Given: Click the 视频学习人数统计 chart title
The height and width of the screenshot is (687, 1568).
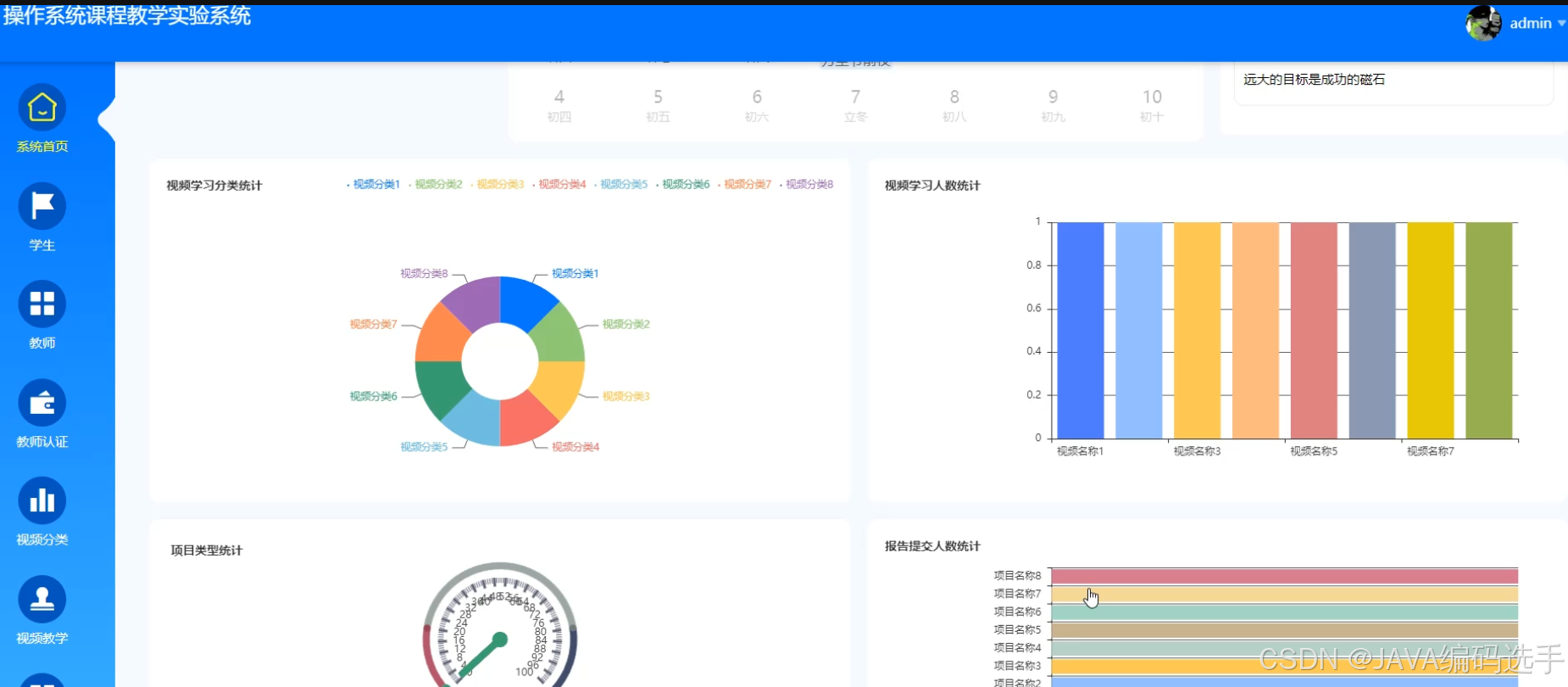Looking at the screenshot, I should click(x=932, y=186).
